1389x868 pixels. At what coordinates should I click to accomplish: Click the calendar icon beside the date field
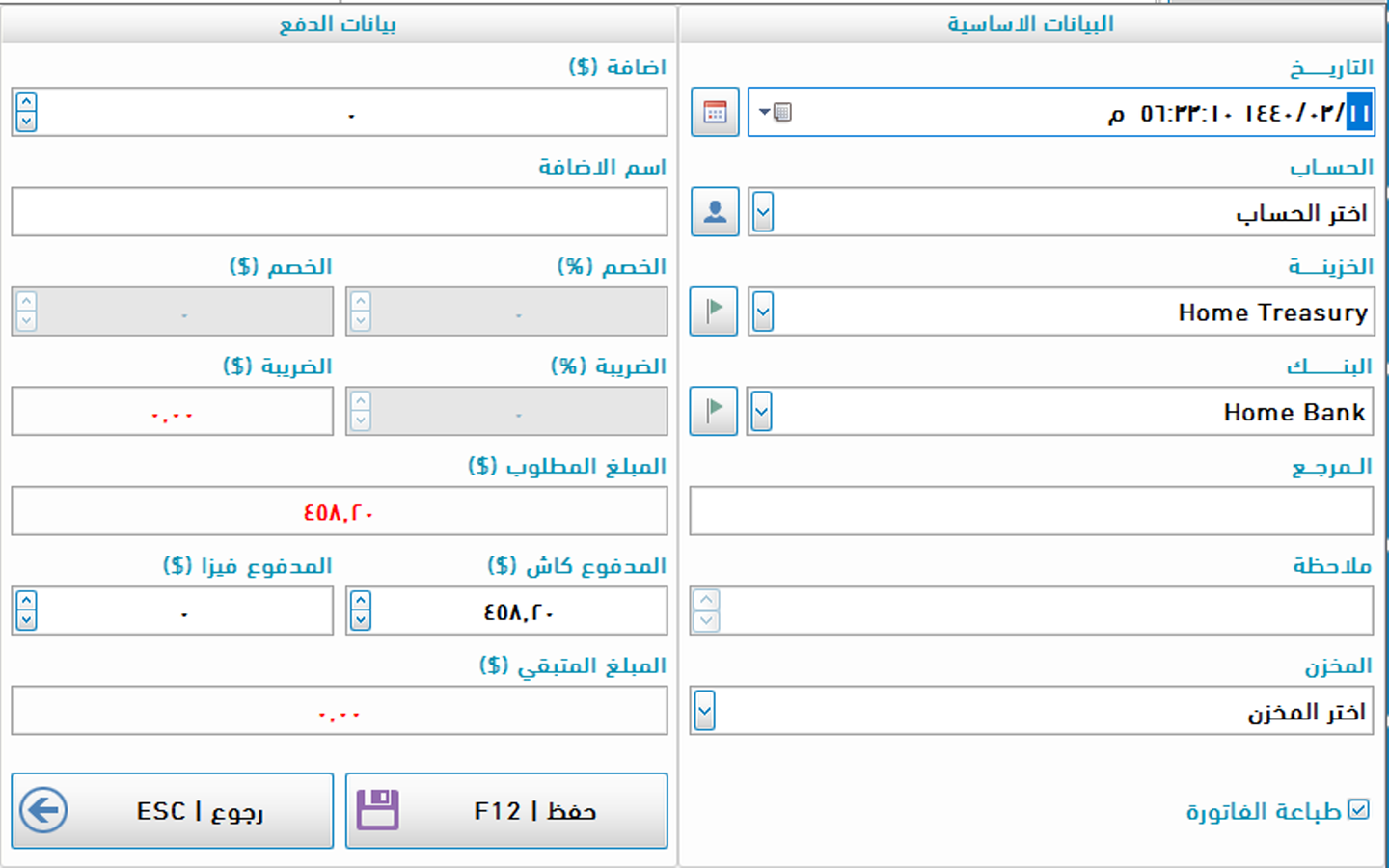pyautogui.click(x=715, y=112)
